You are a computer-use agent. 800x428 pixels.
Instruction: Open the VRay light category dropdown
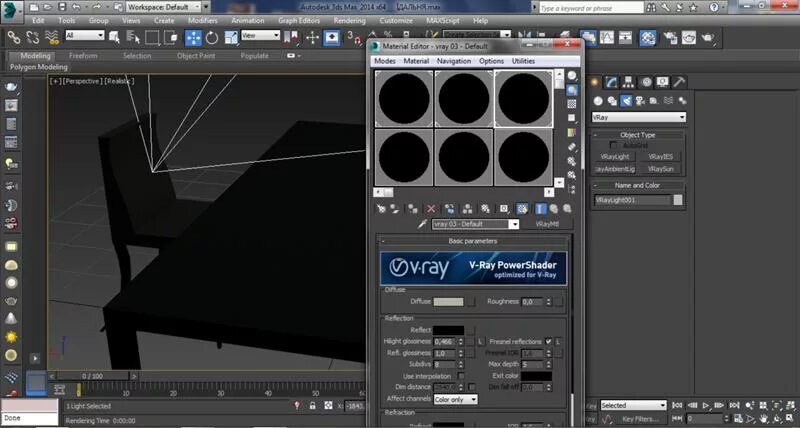(639, 117)
